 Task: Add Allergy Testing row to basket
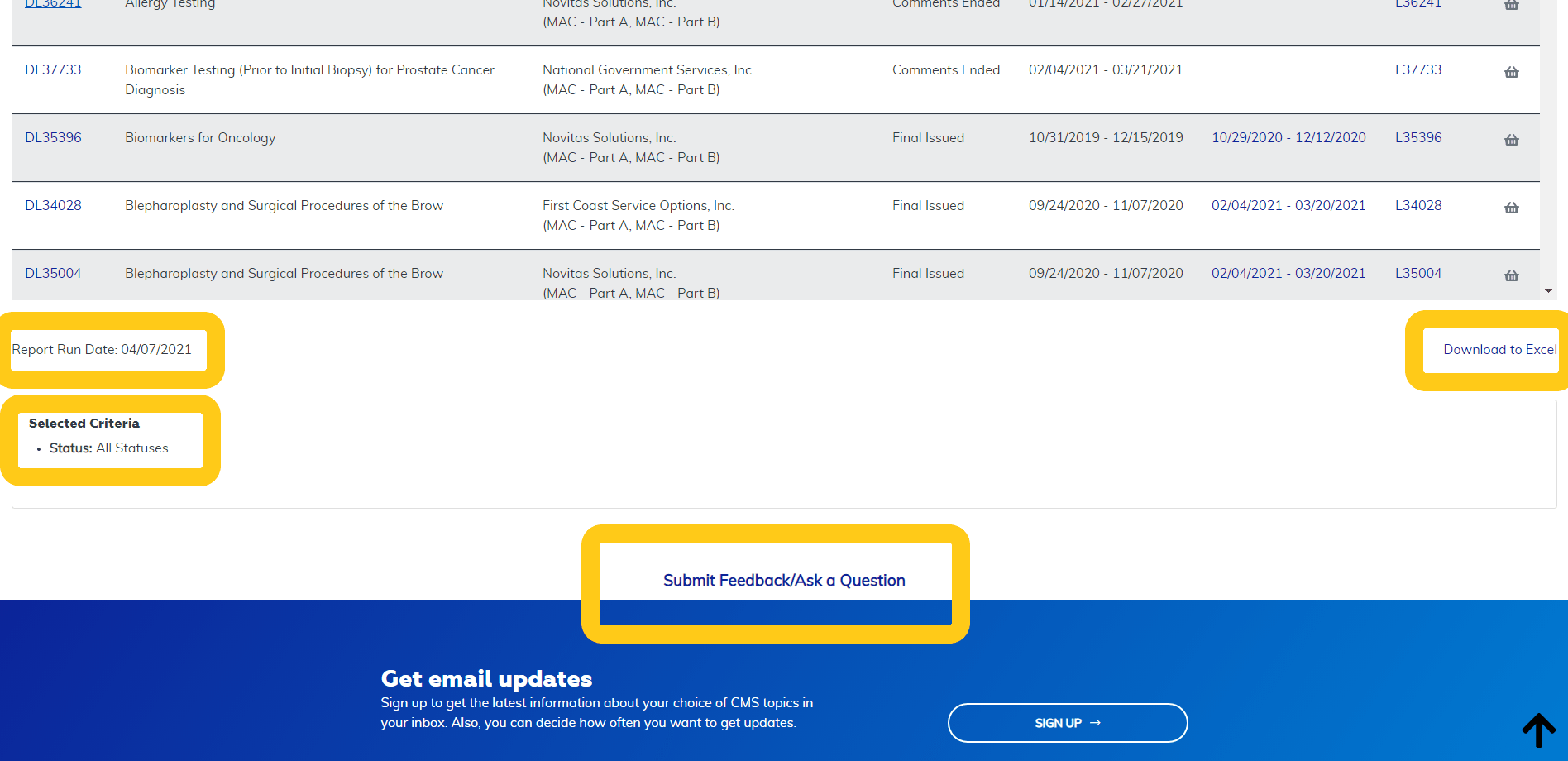[1511, 5]
